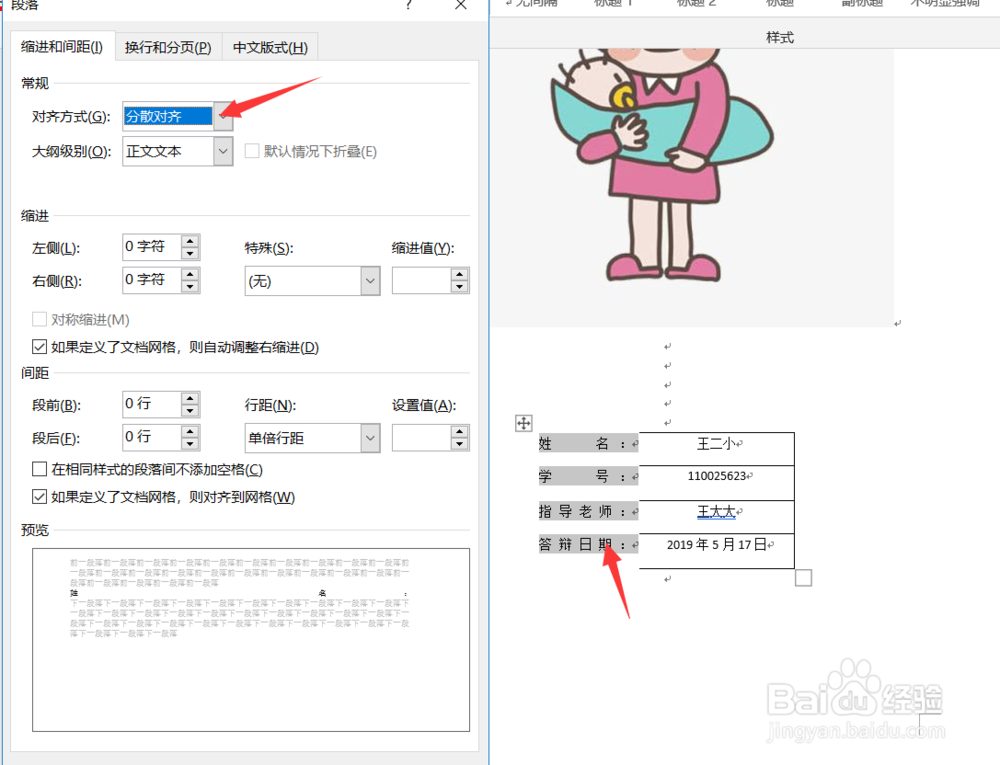
Task: Click the 2019年5月17日 date cell
Action: pyautogui.click(x=717, y=551)
